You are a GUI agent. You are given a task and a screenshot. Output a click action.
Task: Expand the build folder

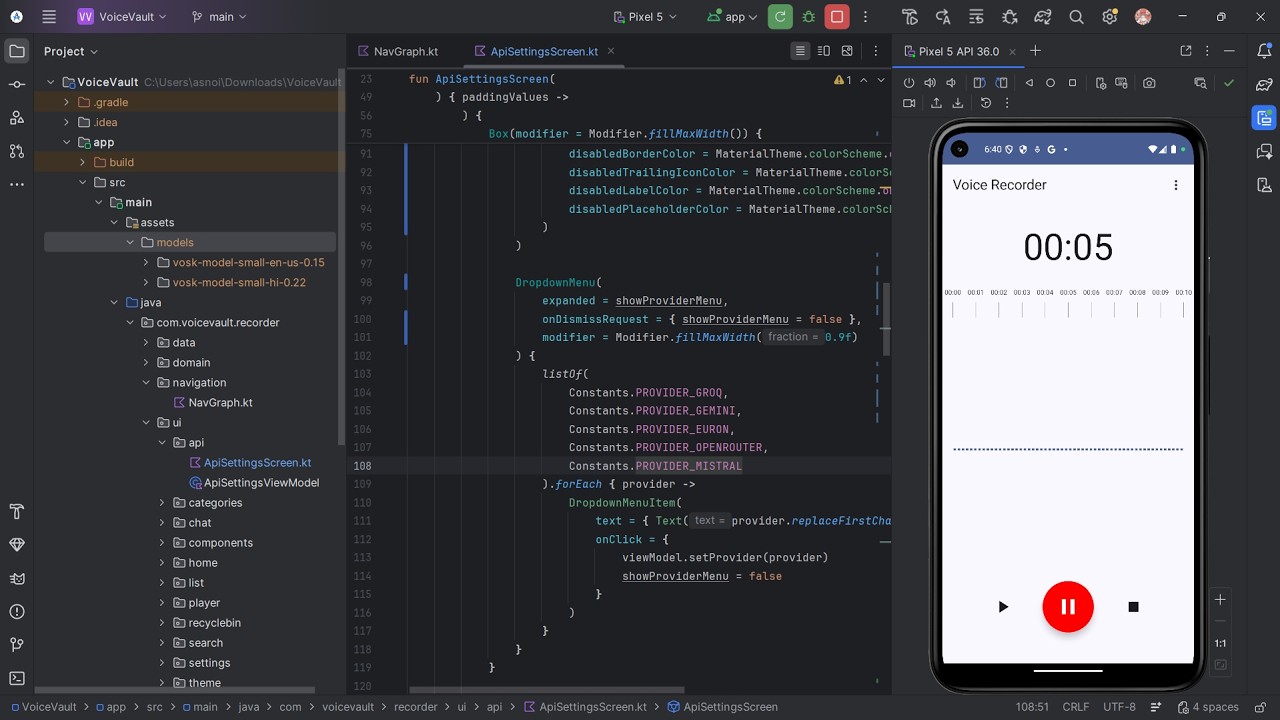(x=83, y=162)
